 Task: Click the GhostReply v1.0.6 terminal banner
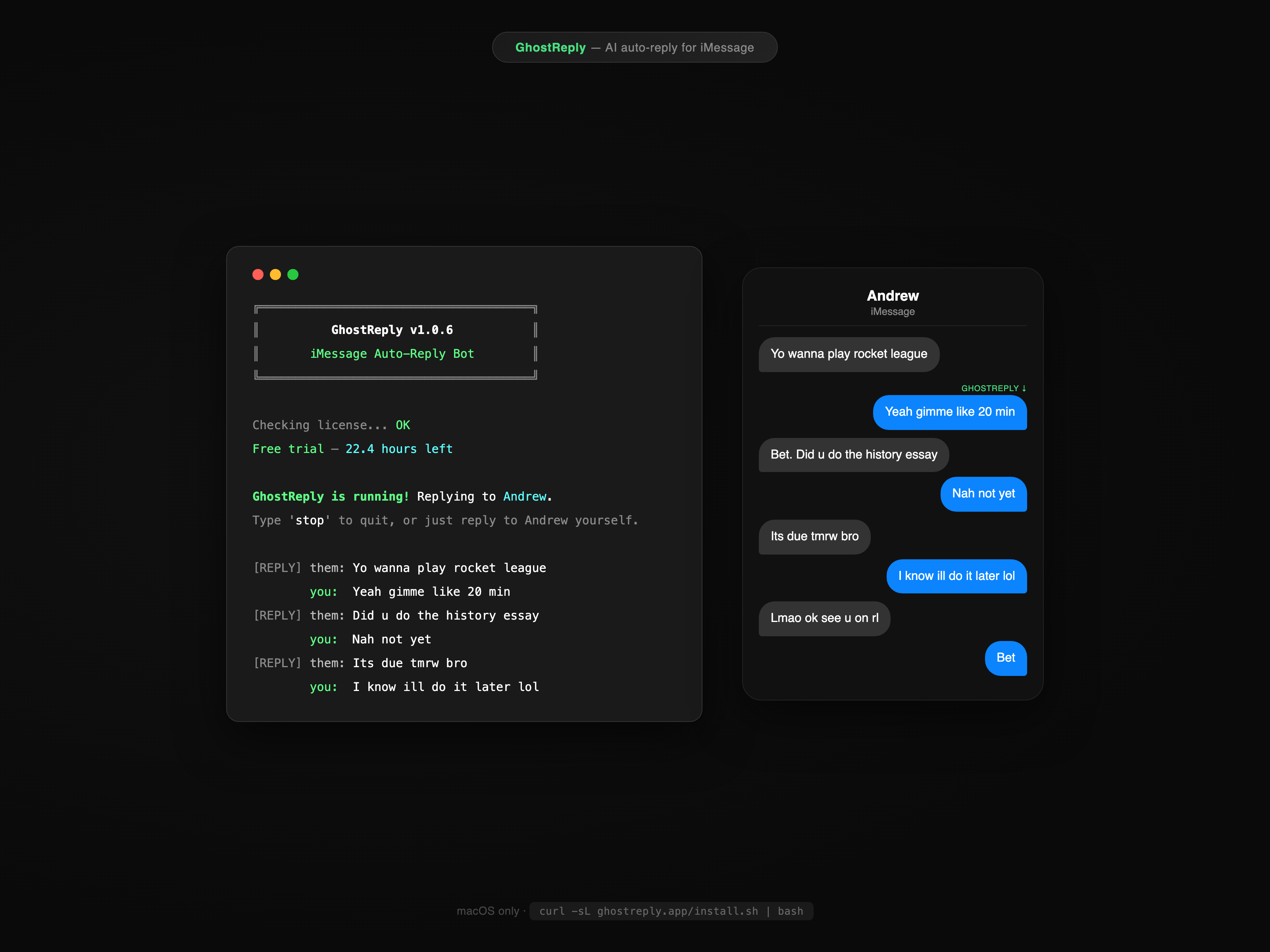pyautogui.click(x=393, y=330)
